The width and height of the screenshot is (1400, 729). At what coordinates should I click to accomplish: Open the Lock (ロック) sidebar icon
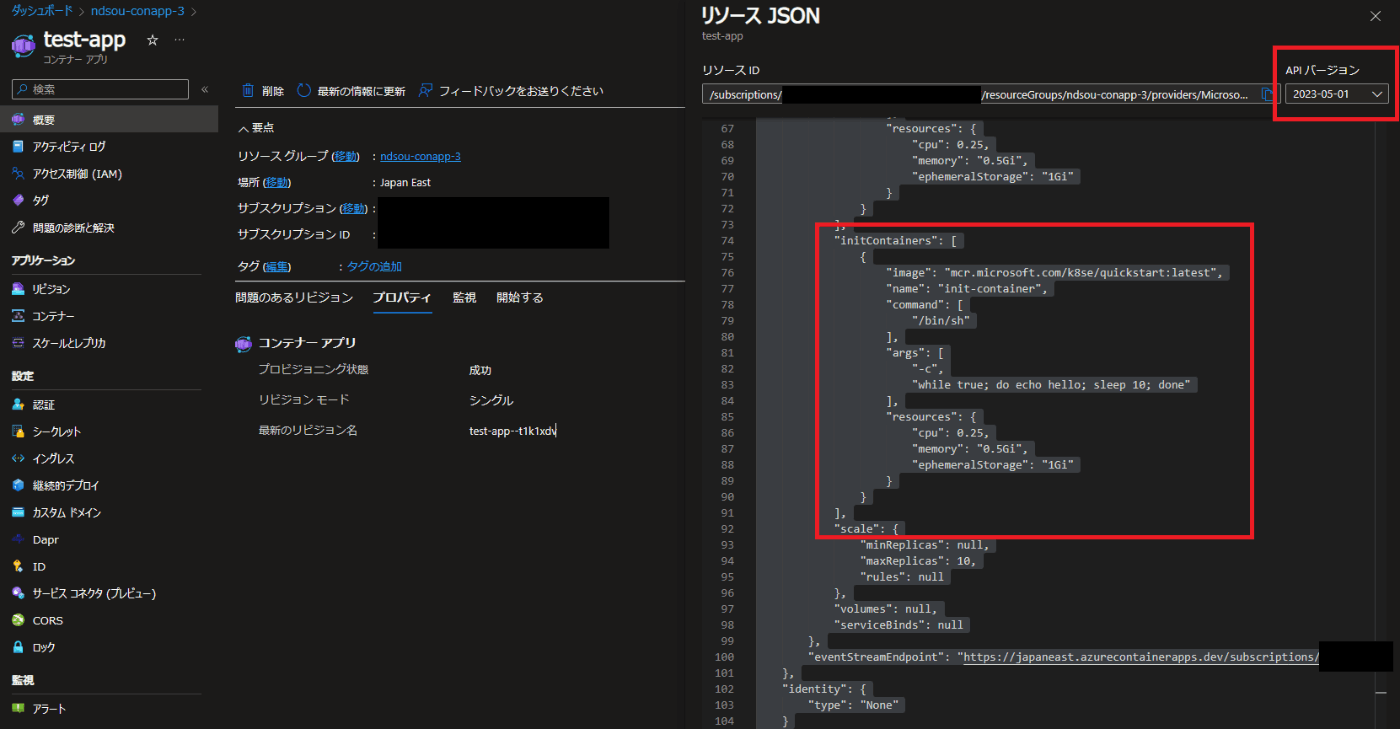point(17,648)
